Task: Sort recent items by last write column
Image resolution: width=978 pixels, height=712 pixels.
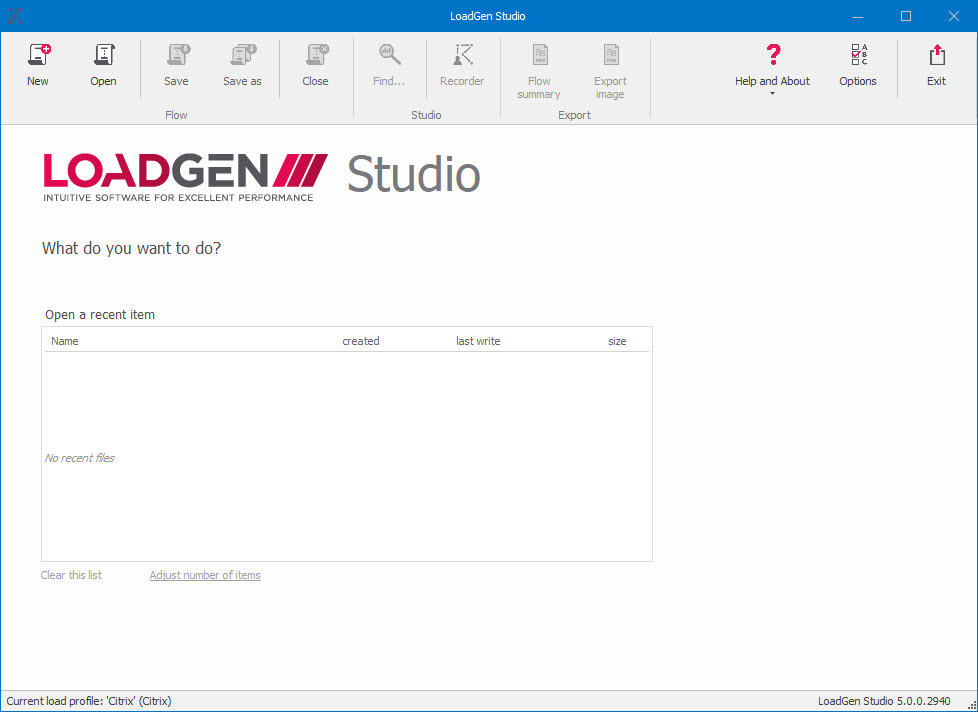Action: 478,341
